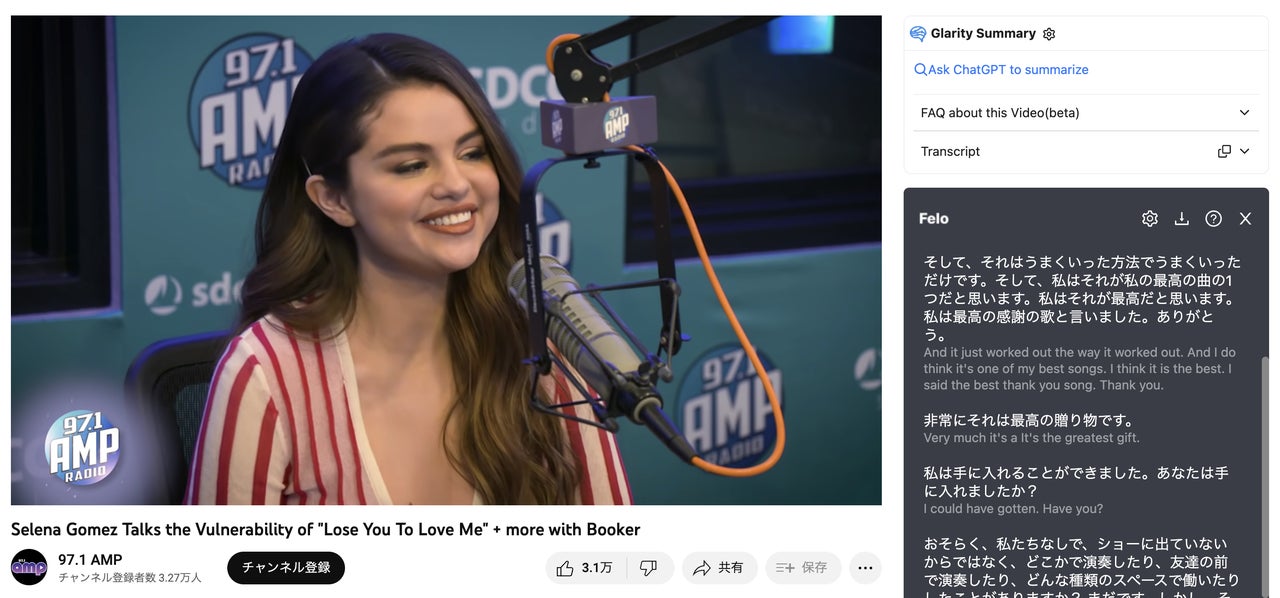Click the video player frame

coord(446,260)
